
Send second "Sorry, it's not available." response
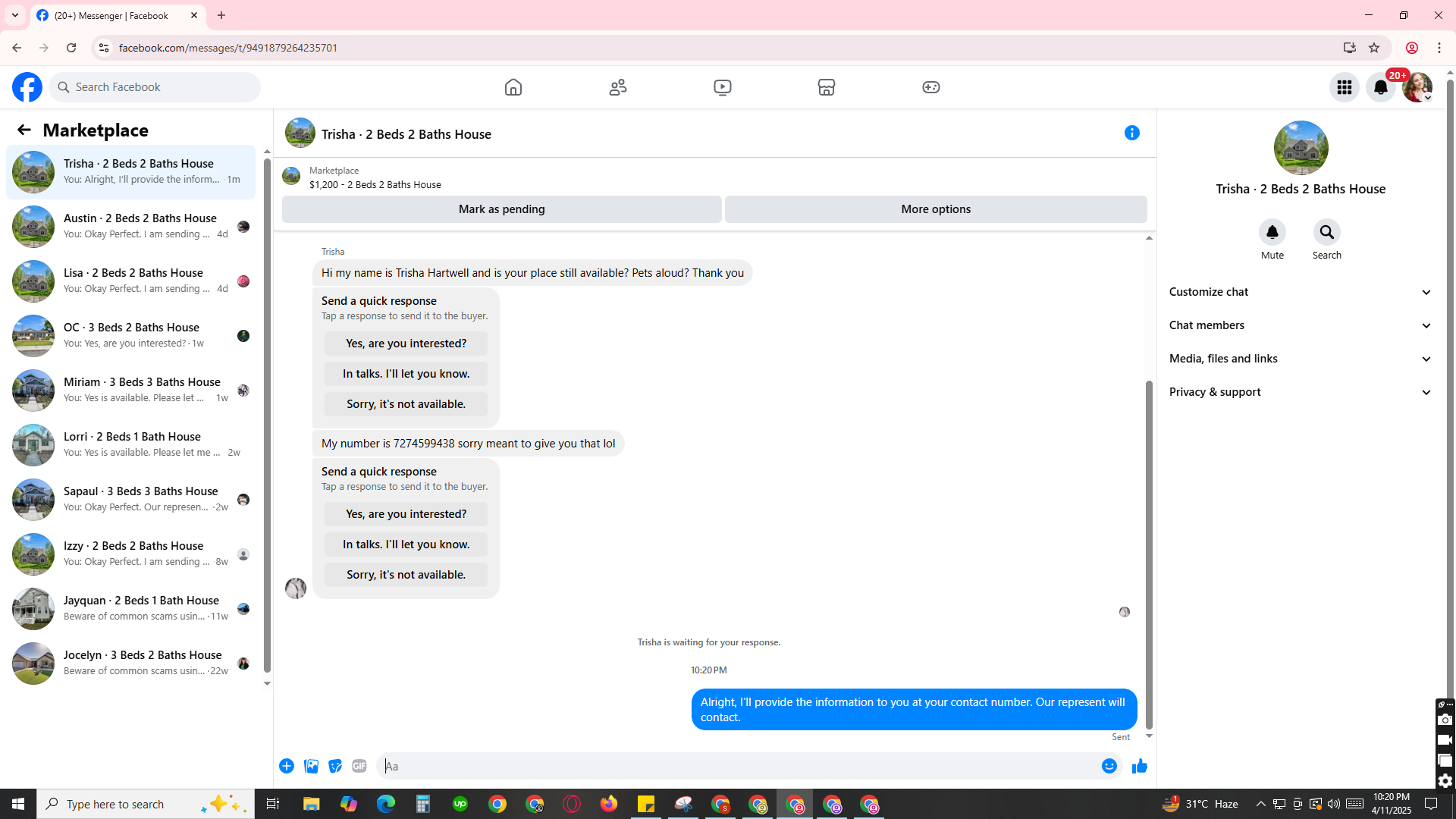click(x=406, y=575)
